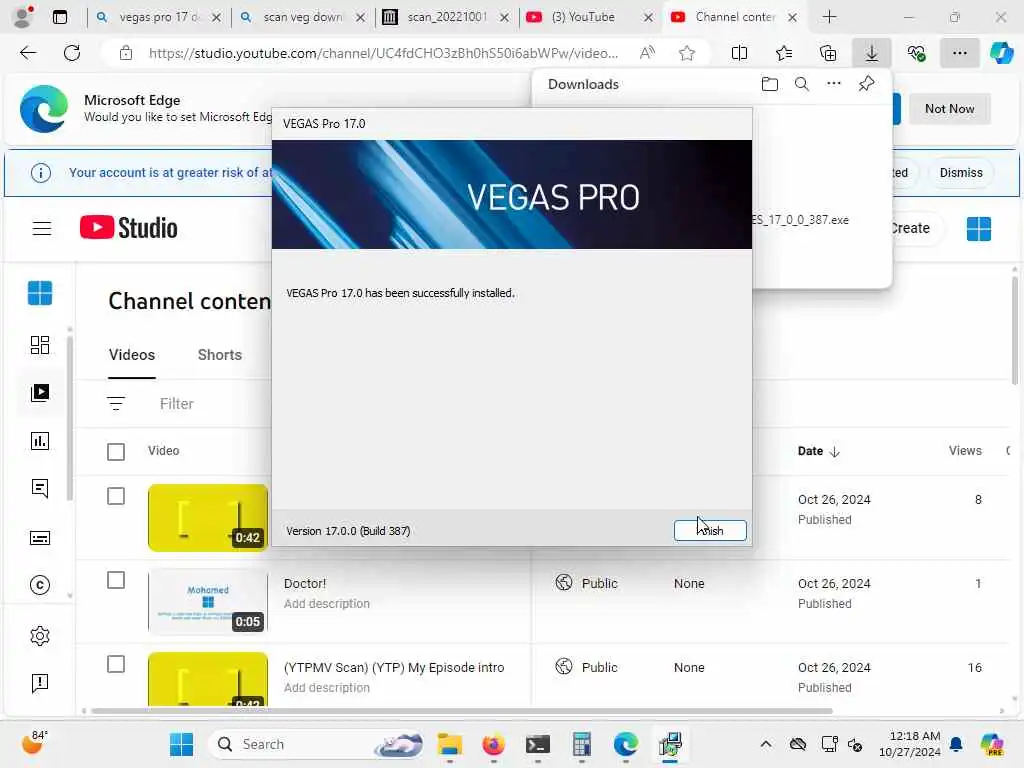Open the first yellow 0:42 thumbnail

coord(208,518)
